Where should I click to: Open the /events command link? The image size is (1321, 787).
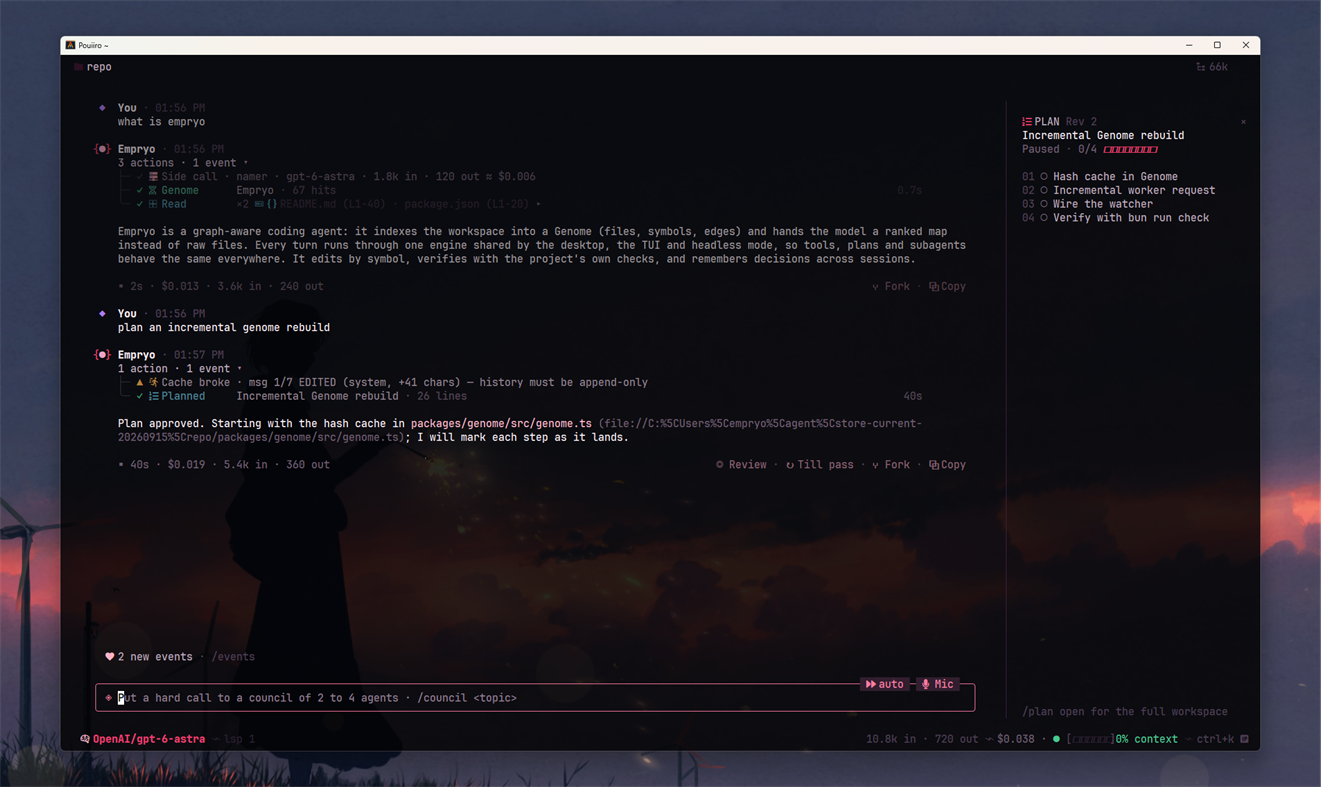pos(233,657)
